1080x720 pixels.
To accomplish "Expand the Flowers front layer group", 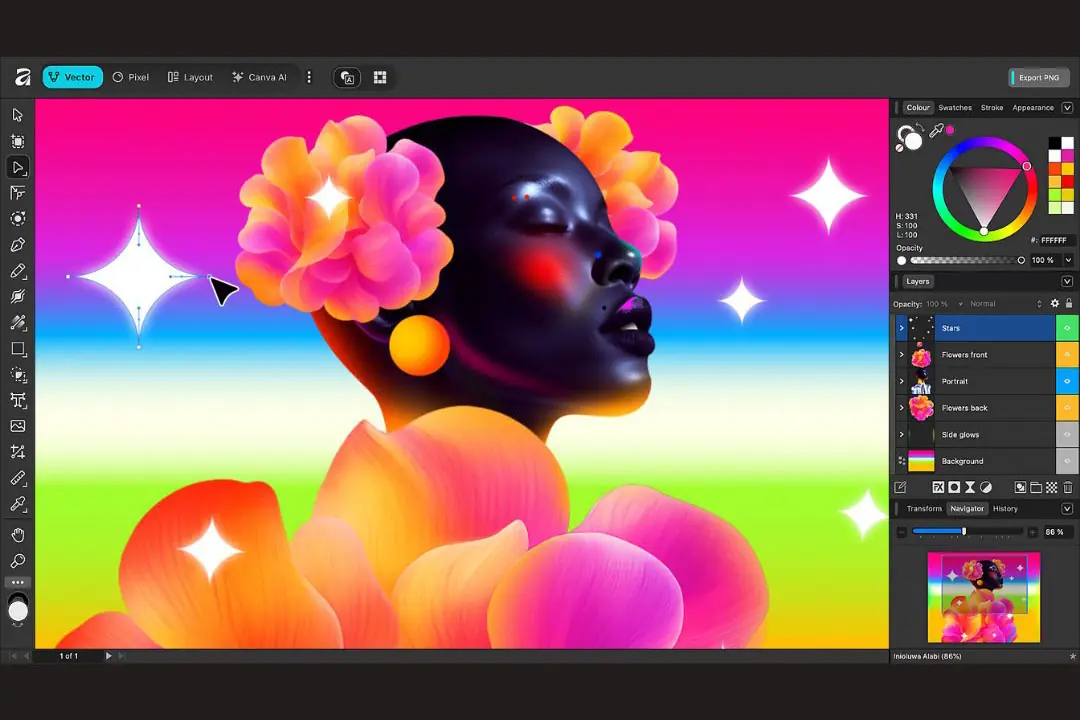I will (x=901, y=355).
